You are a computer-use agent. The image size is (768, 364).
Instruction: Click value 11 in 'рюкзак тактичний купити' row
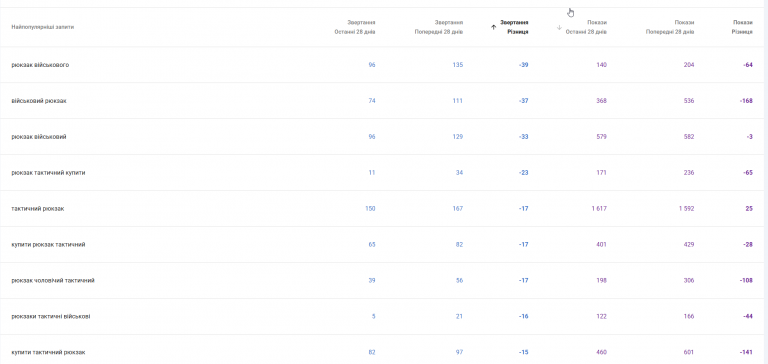click(372, 173)
